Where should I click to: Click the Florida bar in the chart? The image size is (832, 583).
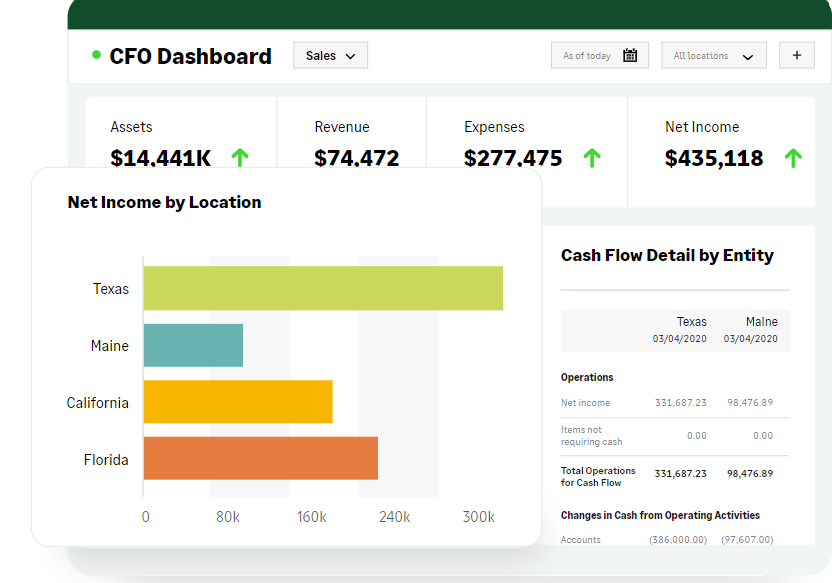[x=260, y=458]
